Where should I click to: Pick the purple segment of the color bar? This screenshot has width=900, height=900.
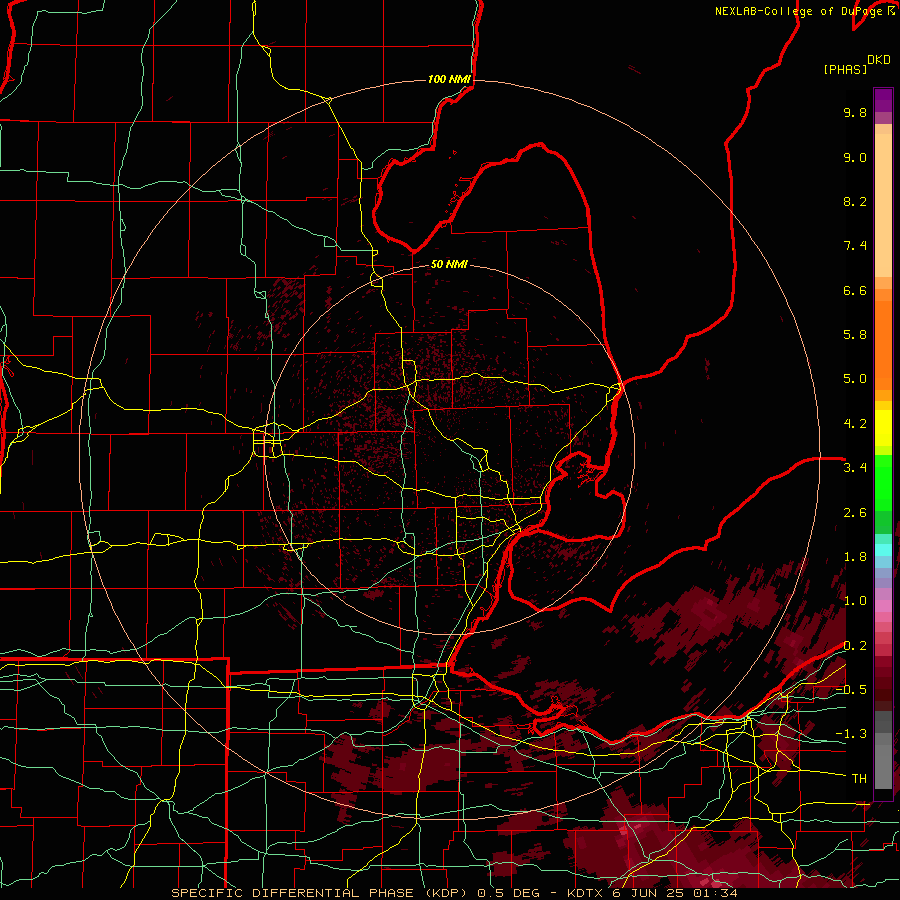tap(883, 100)
